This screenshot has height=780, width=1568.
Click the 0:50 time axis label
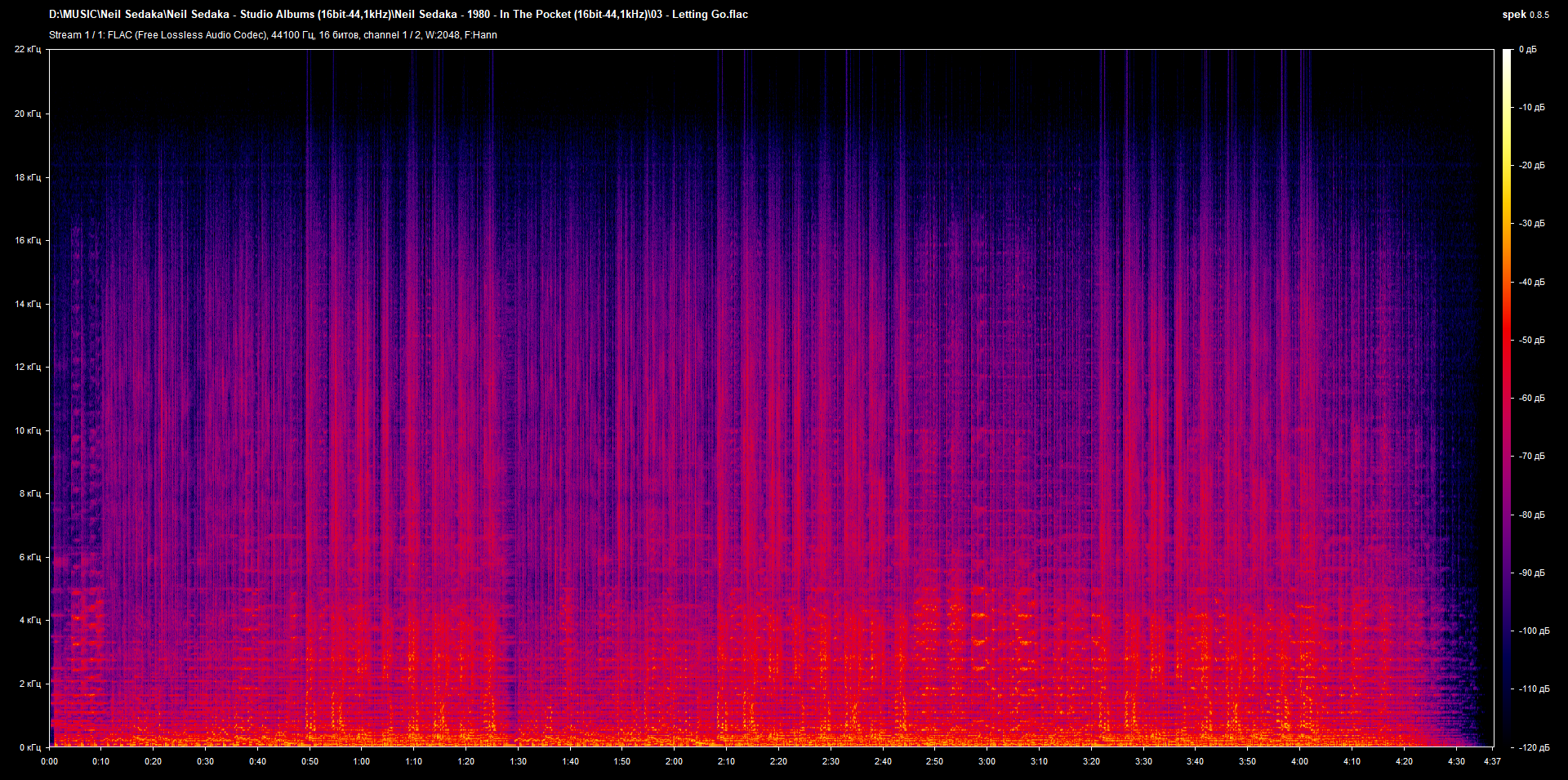pos(310,761)
